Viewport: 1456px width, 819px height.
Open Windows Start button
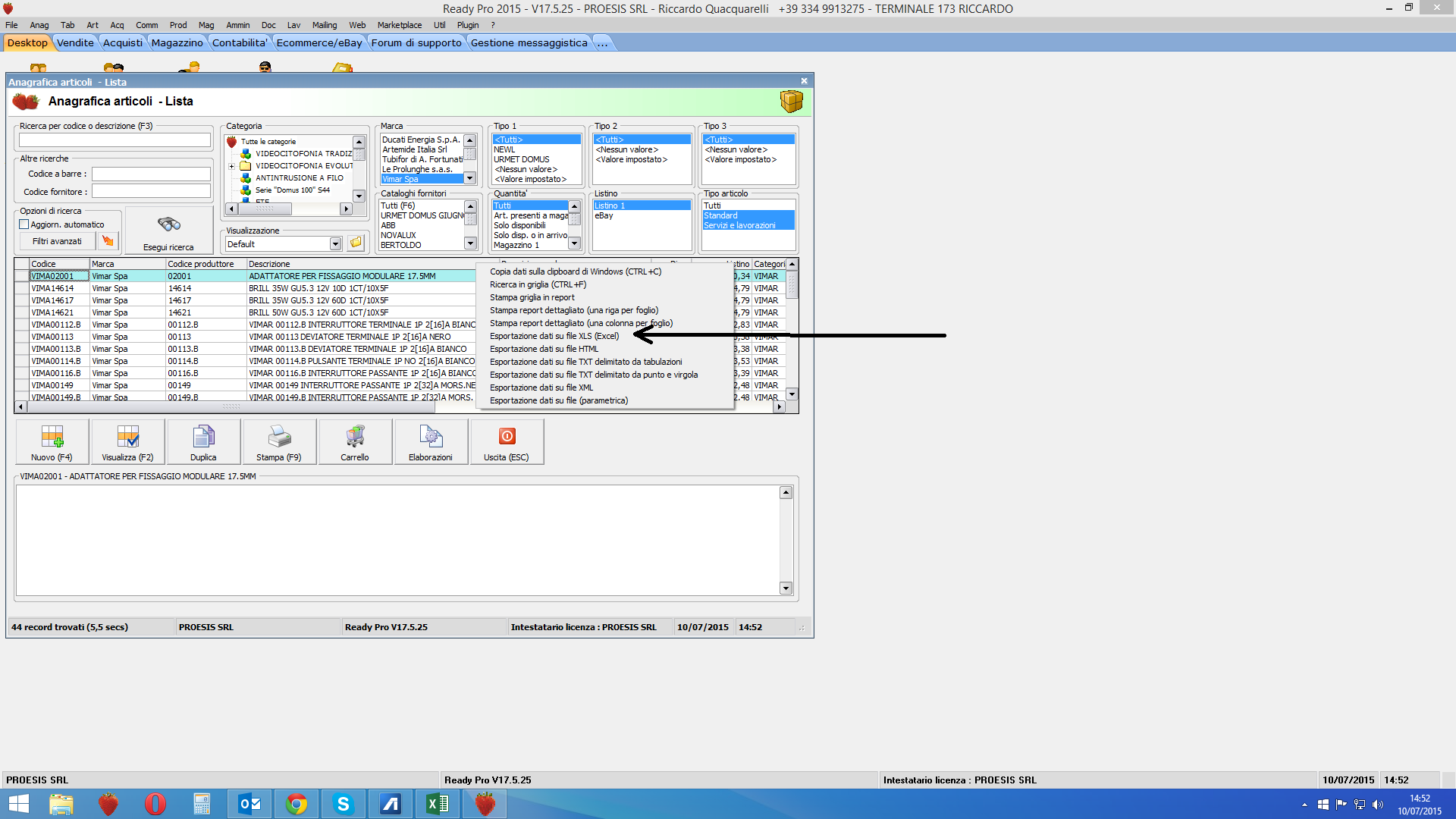tap(18, 804)
